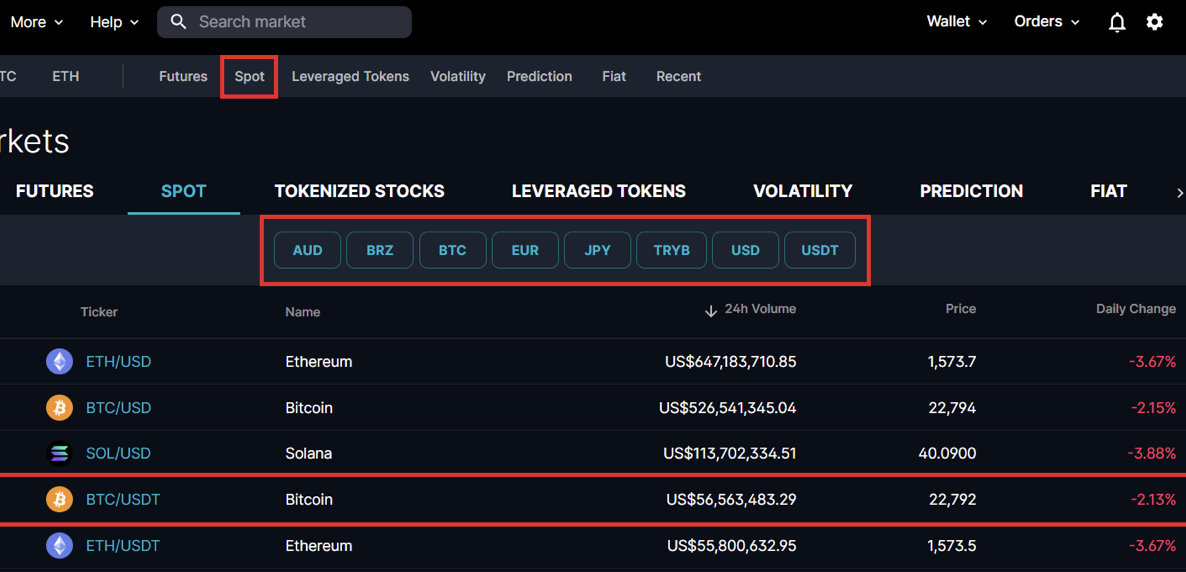Sort by the Name column header
The width and height of the screenshot is (1186, 572).
[303, 312]
